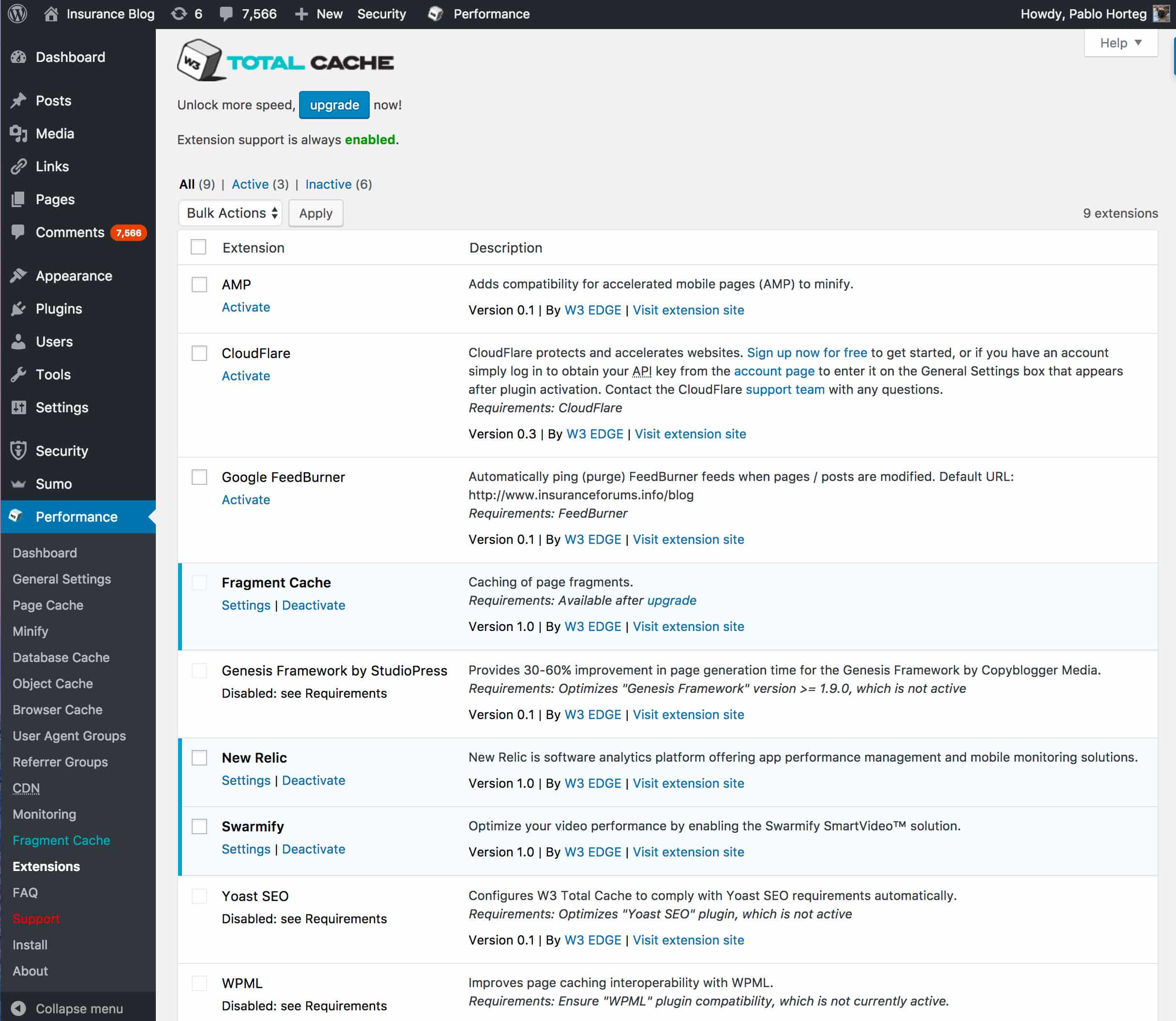Click the 7,566 comments count badge in sidebar
This screenshot has height=1021, width=1176.
click(x=129, y=232)
